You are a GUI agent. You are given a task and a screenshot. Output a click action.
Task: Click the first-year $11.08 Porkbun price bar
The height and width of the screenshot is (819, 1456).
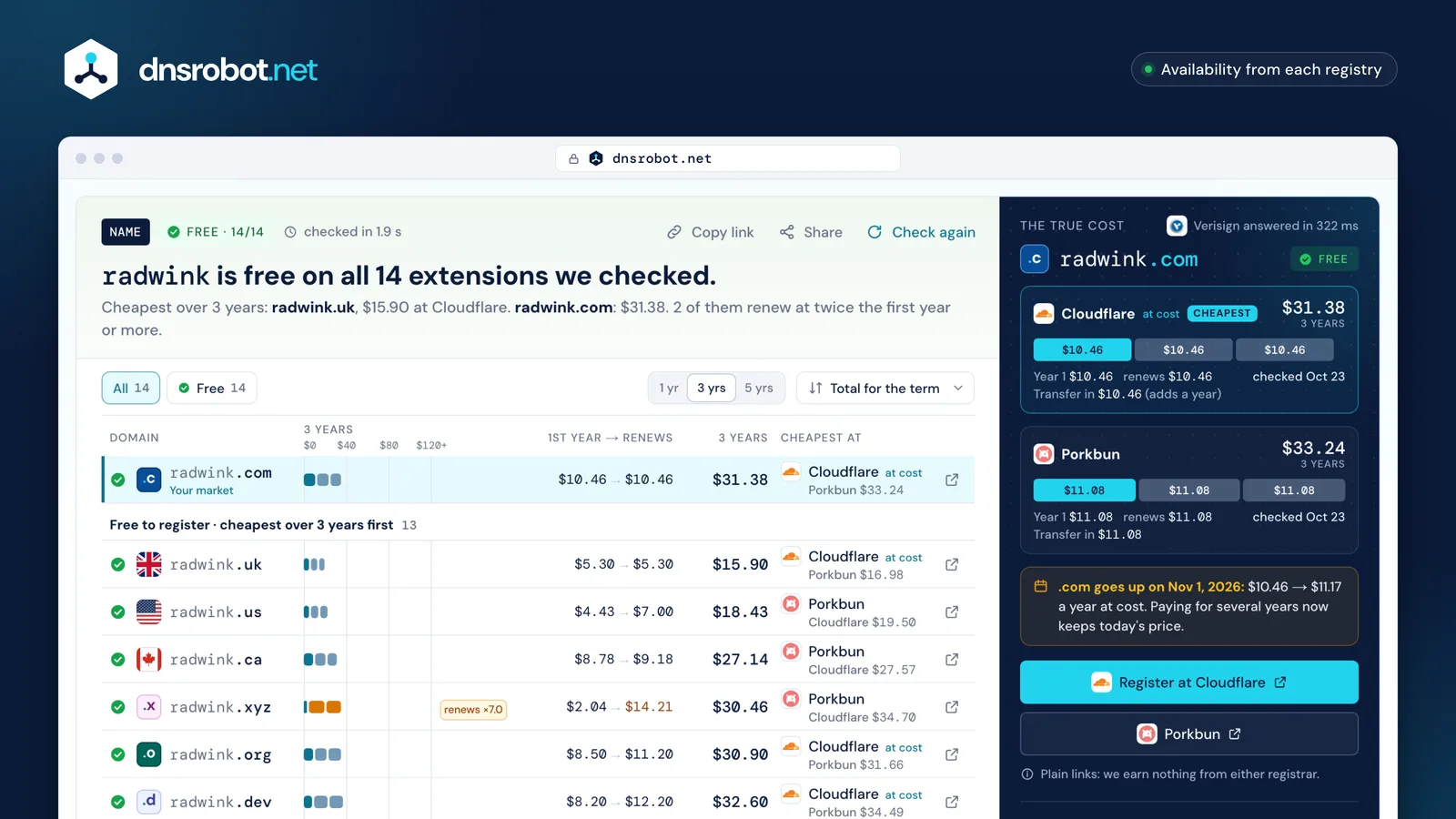1084,490
